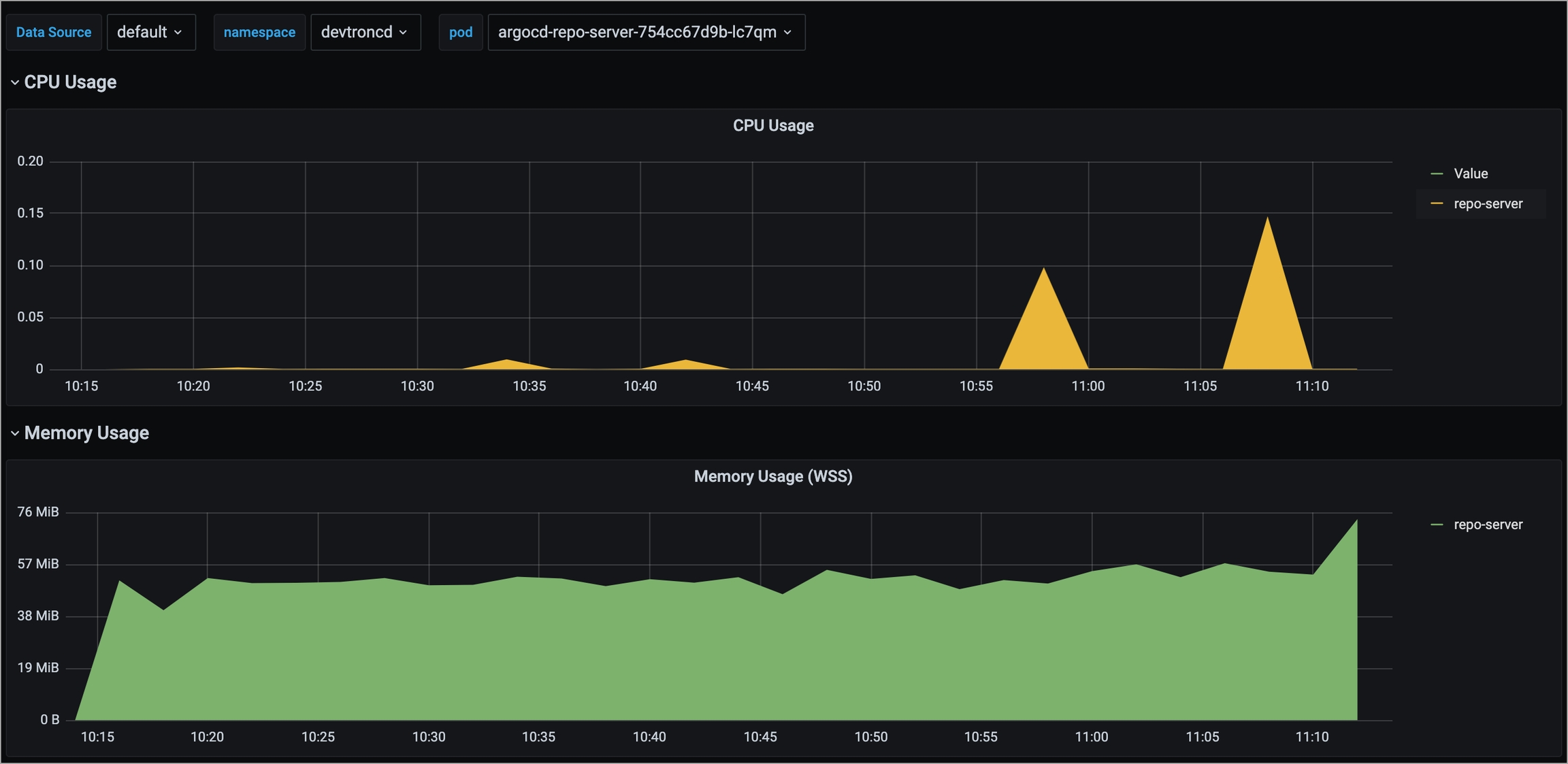Toggle repo-server series in CPU legend
Image resolution: width=1568 pixels, height=764 pixels.
[1488, 203]
